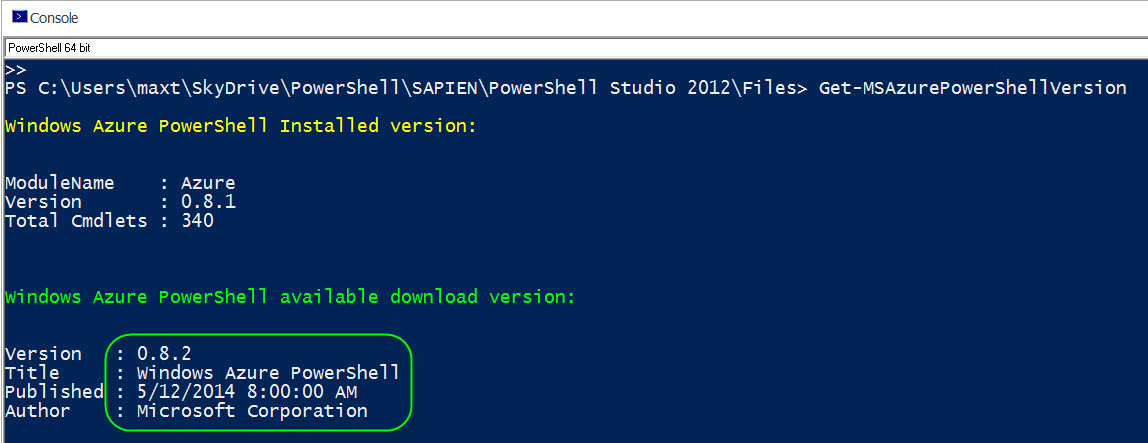Open the PowerShell 64 bit selector box

click(574, 48)
